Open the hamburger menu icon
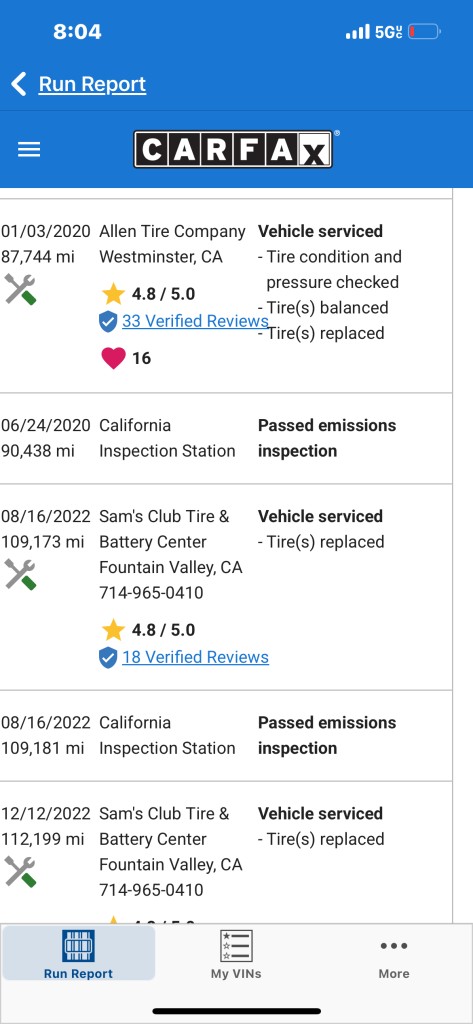 [x=29, y=150]
